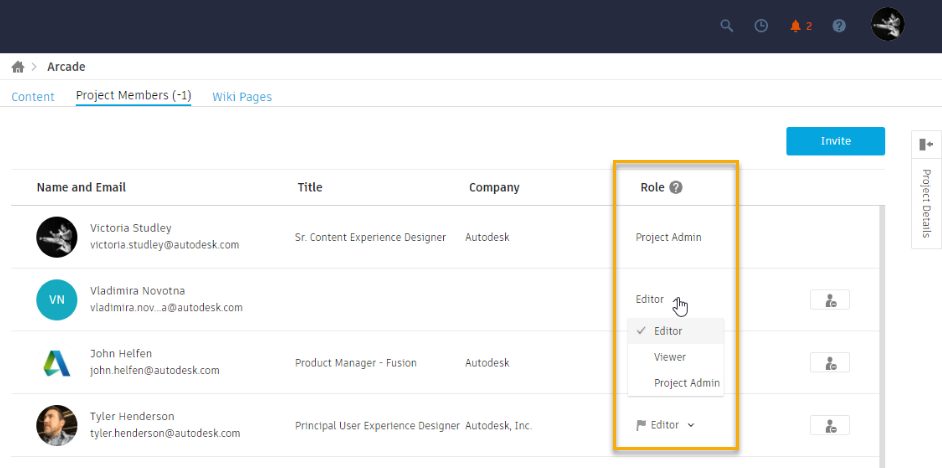The image size is (942, 468).
Task: Click the Invite button
Action: pyautogui.click(x=835, y=141)
